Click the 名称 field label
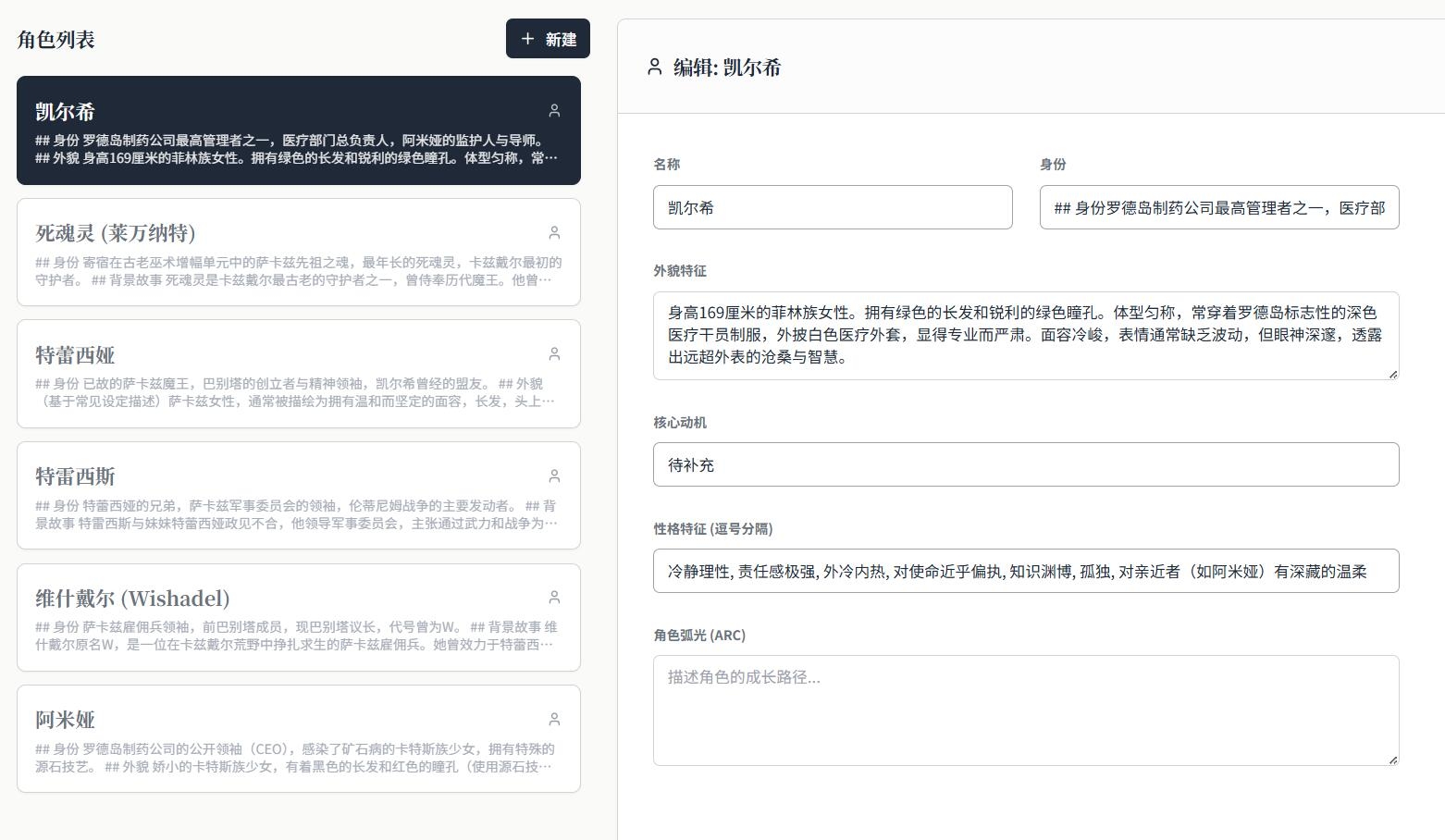The image size is (1445, 840). [x=666, y=164]
